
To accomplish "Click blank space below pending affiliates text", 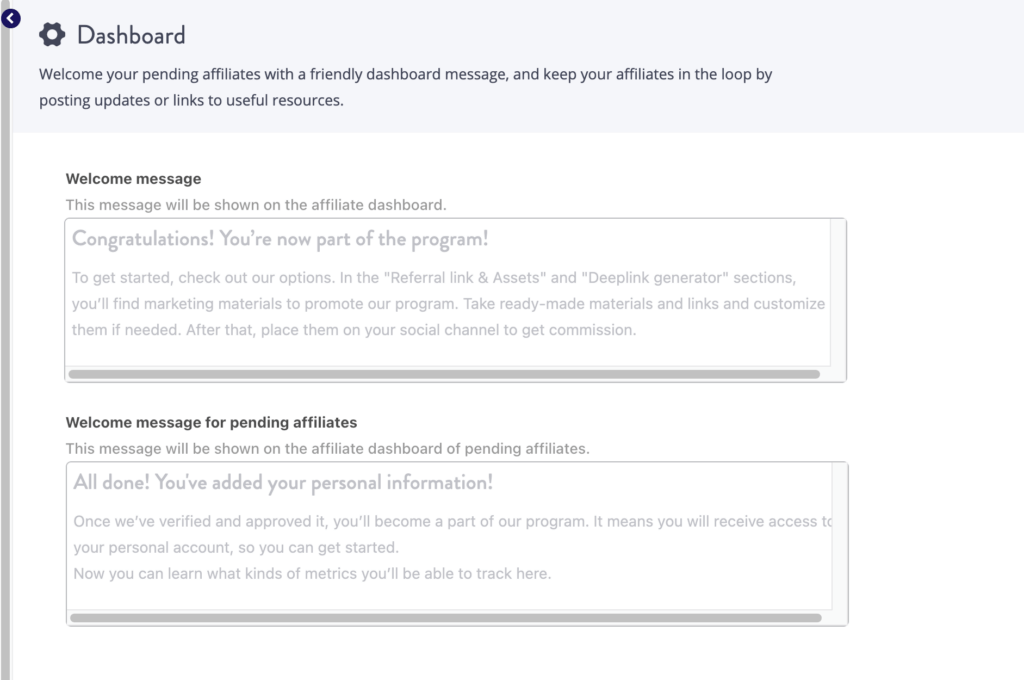I will pos(448,597).
